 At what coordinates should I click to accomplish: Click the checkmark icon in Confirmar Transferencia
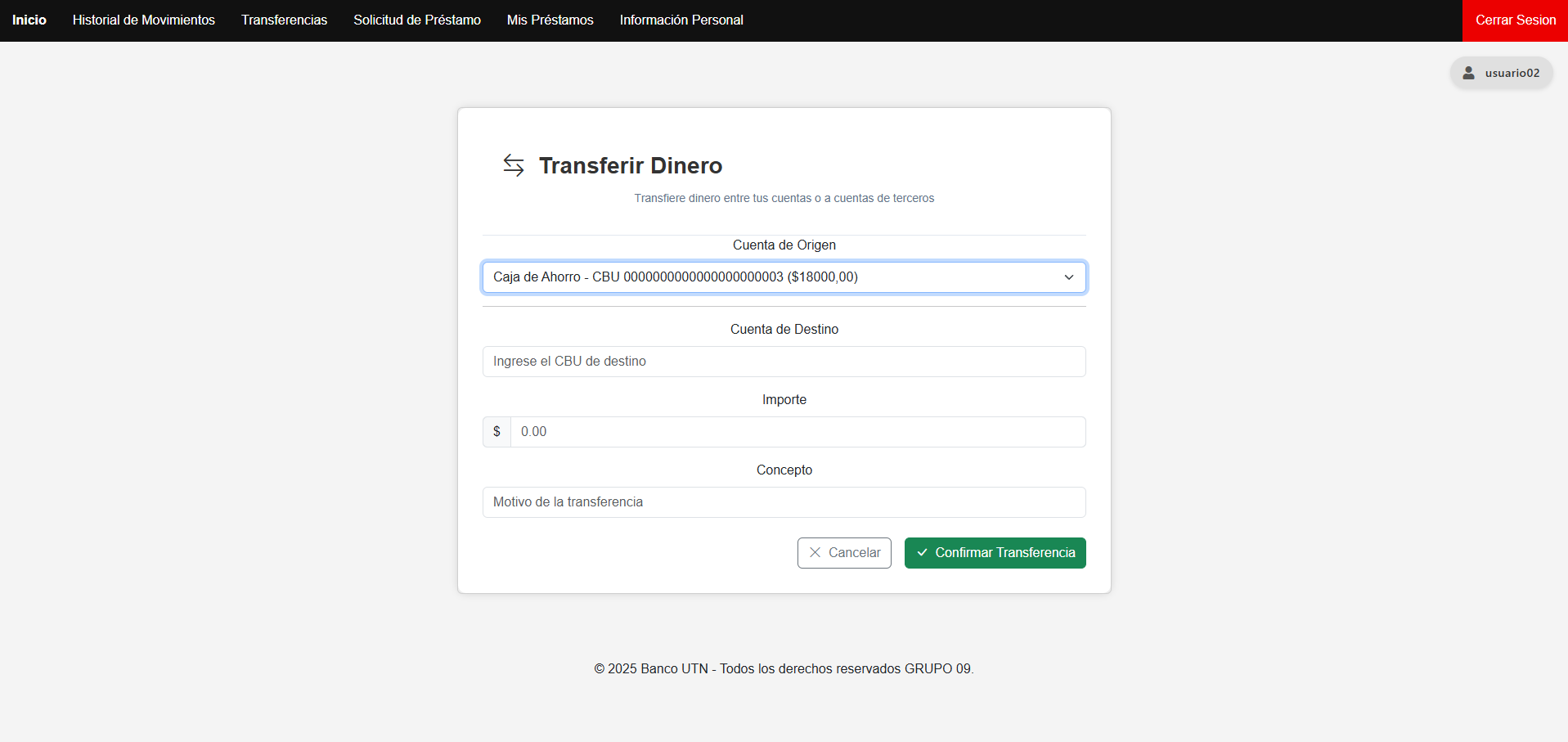tap(922, 553)
